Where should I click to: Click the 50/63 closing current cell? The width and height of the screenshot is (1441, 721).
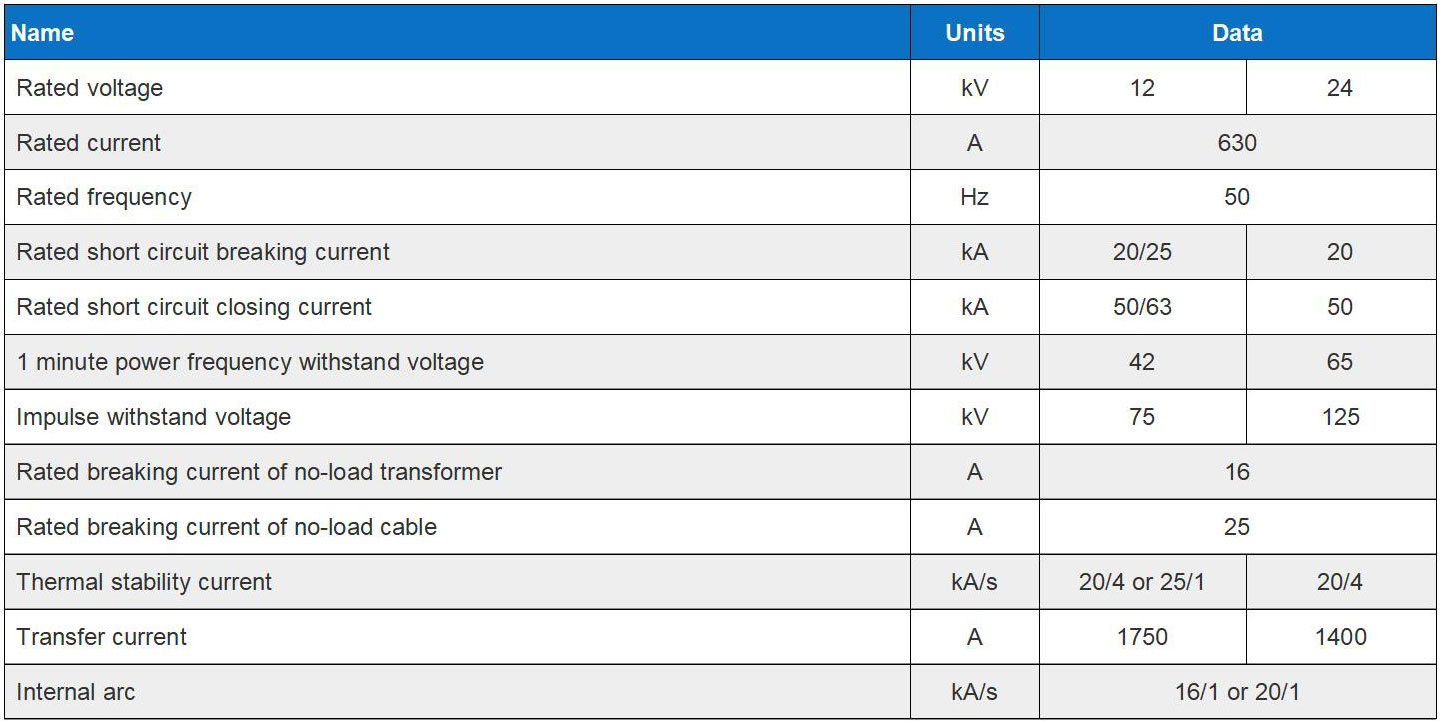tap(1142, 307)
